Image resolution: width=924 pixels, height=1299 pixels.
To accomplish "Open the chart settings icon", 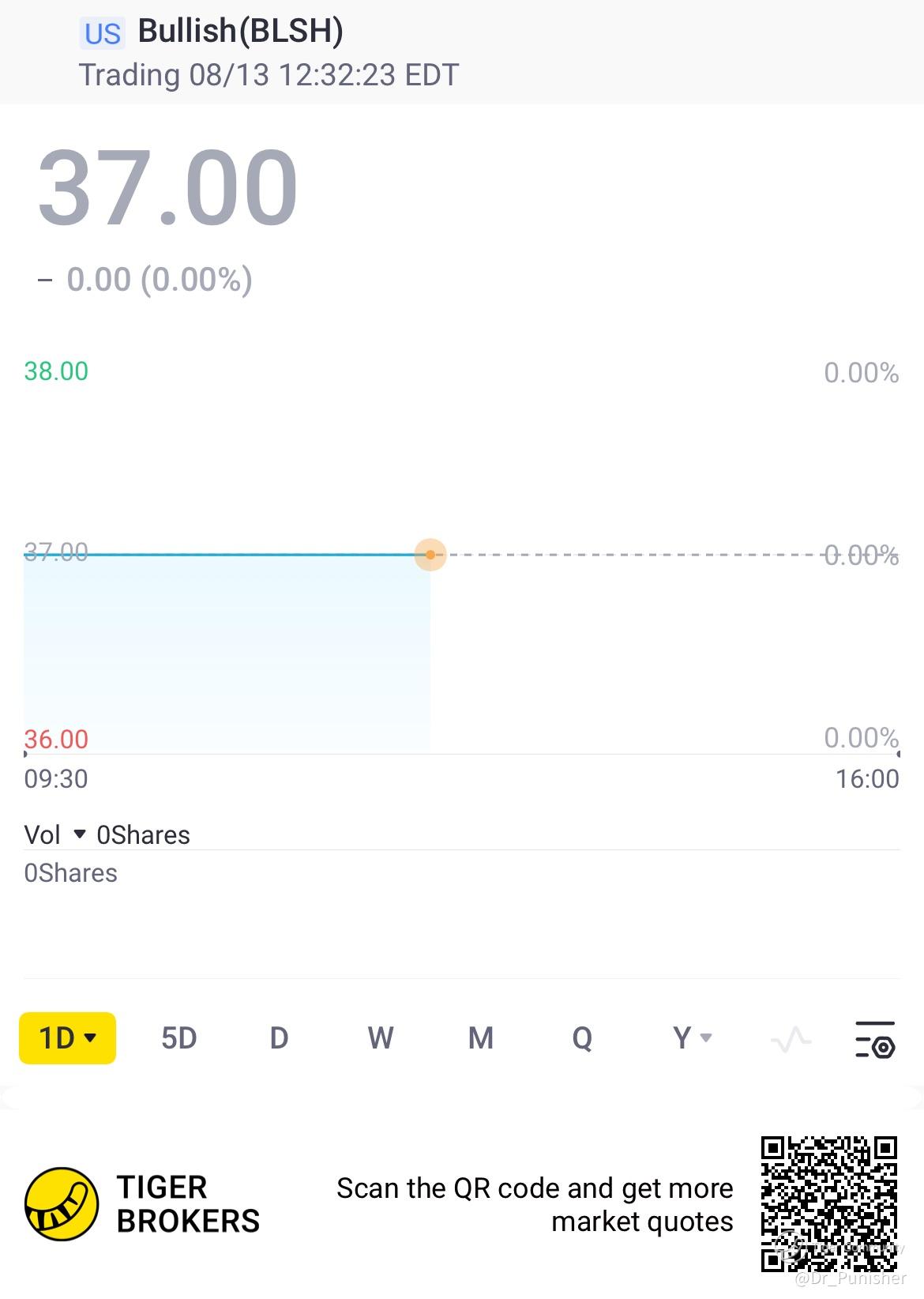I will tap(875, 1038).
